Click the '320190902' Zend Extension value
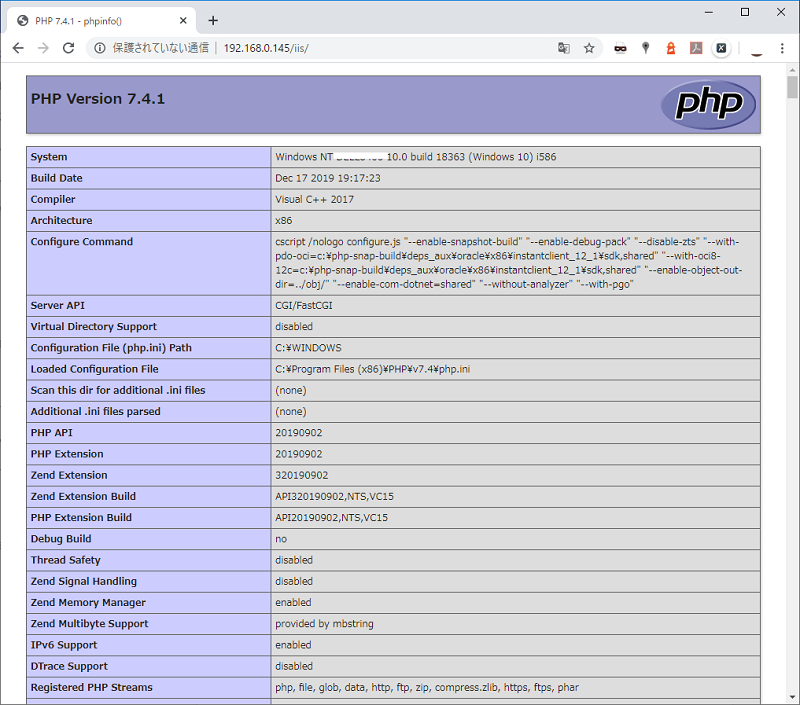The image size is (800, 705). [302, 475]
